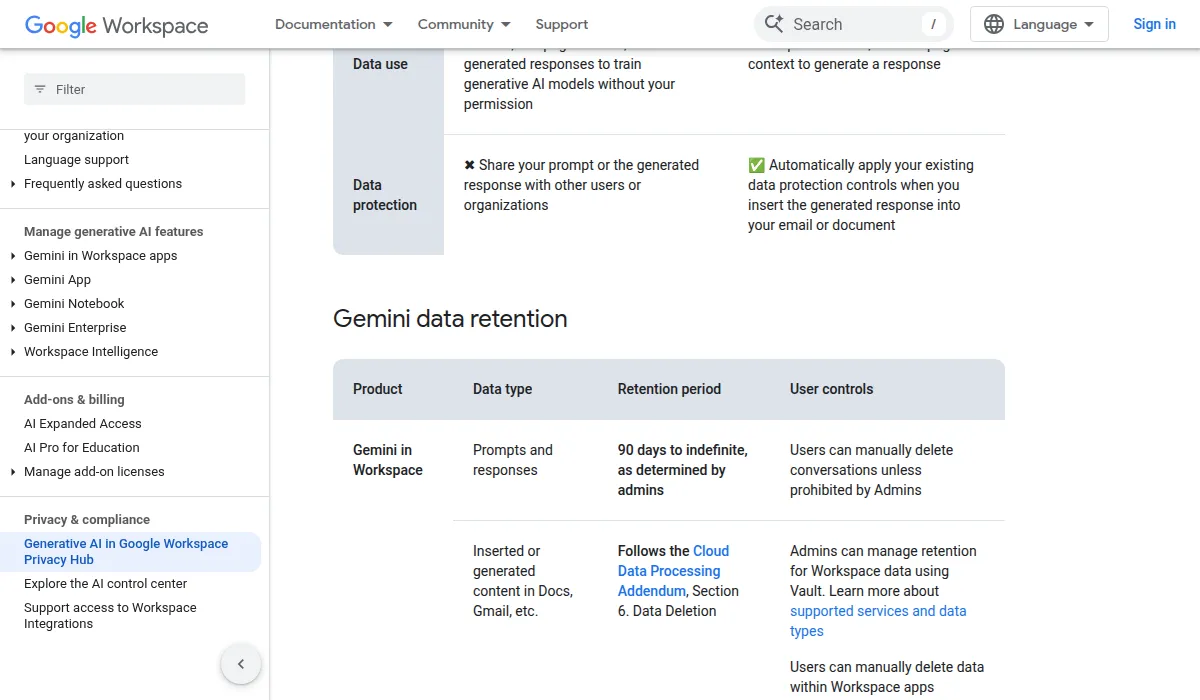
Task: Click the 'Inserted or generated content' cell
Action: (523, 581)
